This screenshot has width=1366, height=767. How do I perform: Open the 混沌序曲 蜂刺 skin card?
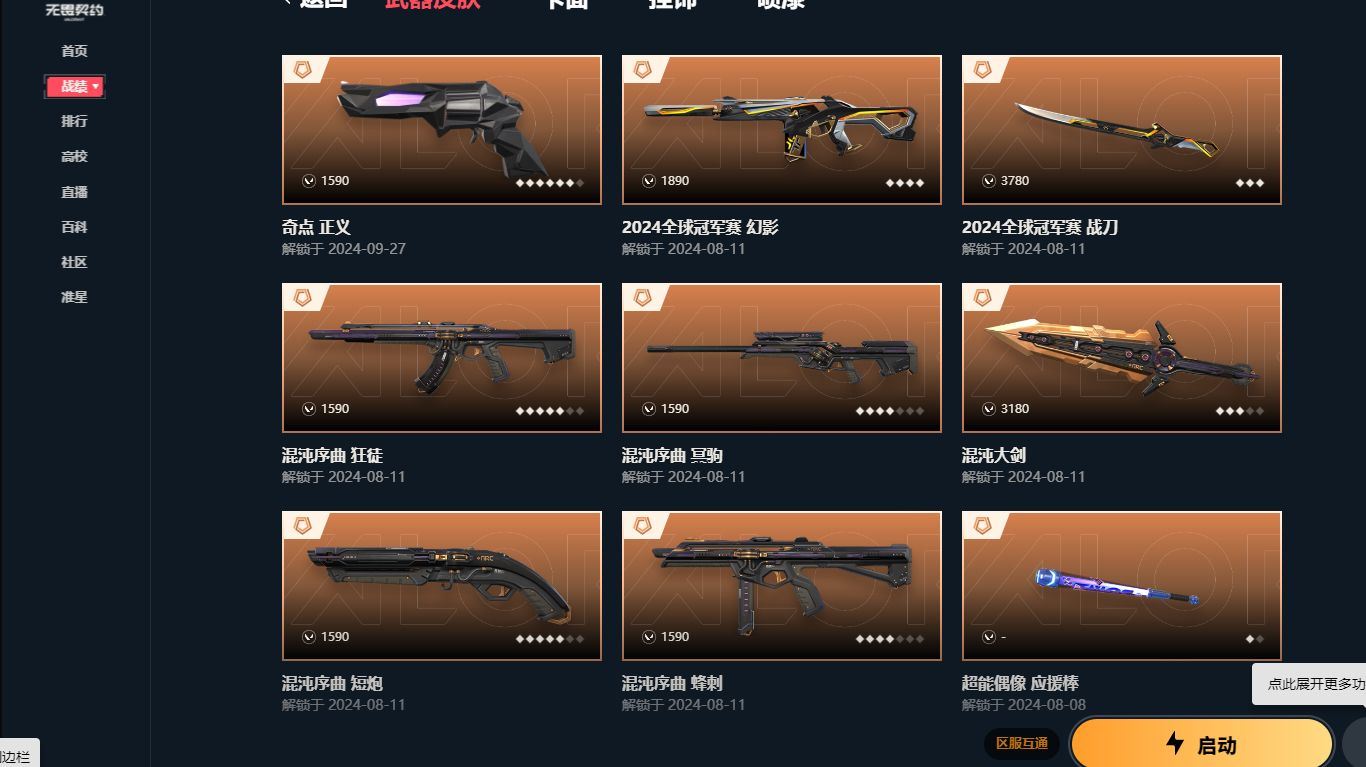[x=782, y=586]
